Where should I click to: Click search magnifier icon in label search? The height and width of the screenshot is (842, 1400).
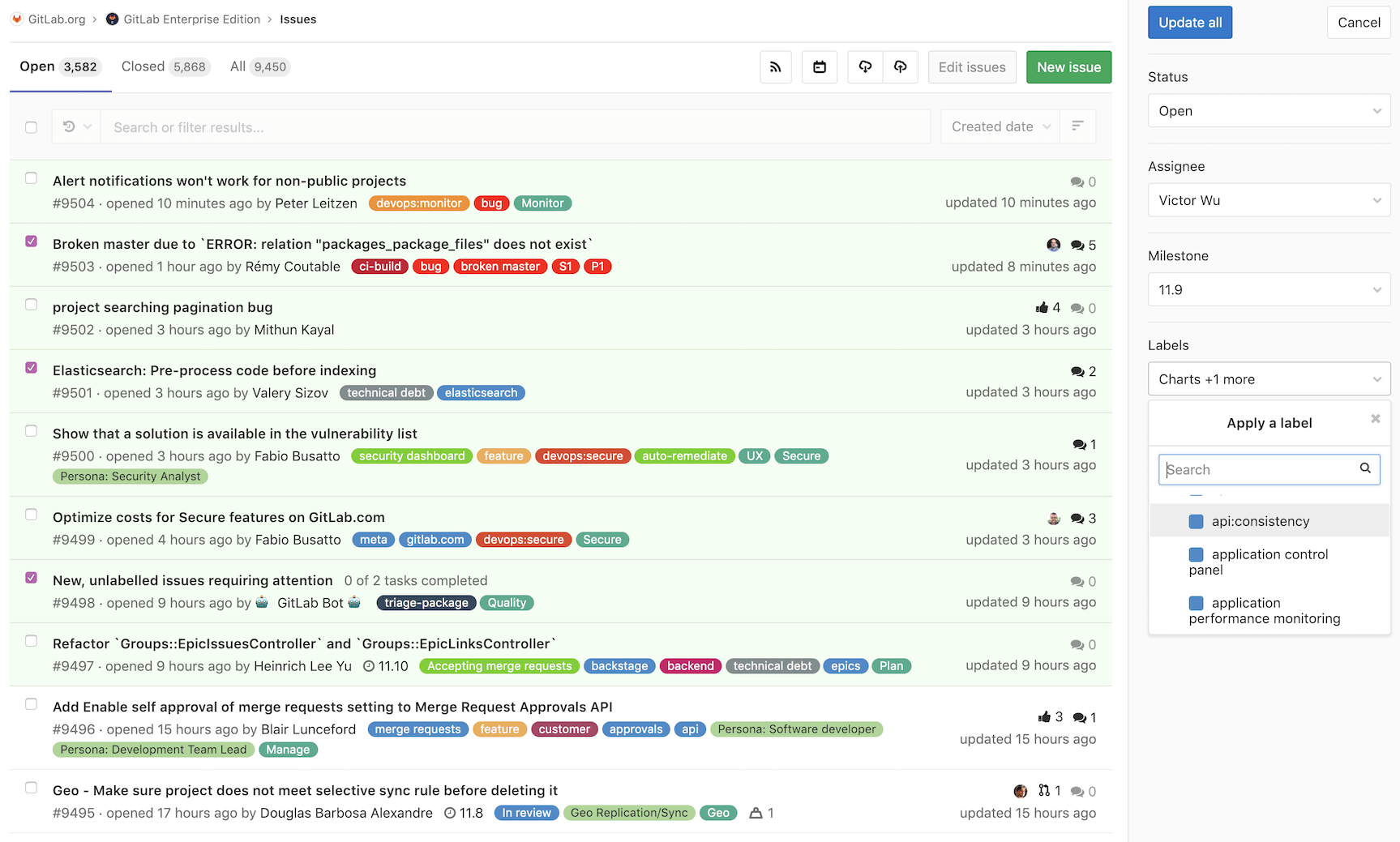[x=1365, y=468]
